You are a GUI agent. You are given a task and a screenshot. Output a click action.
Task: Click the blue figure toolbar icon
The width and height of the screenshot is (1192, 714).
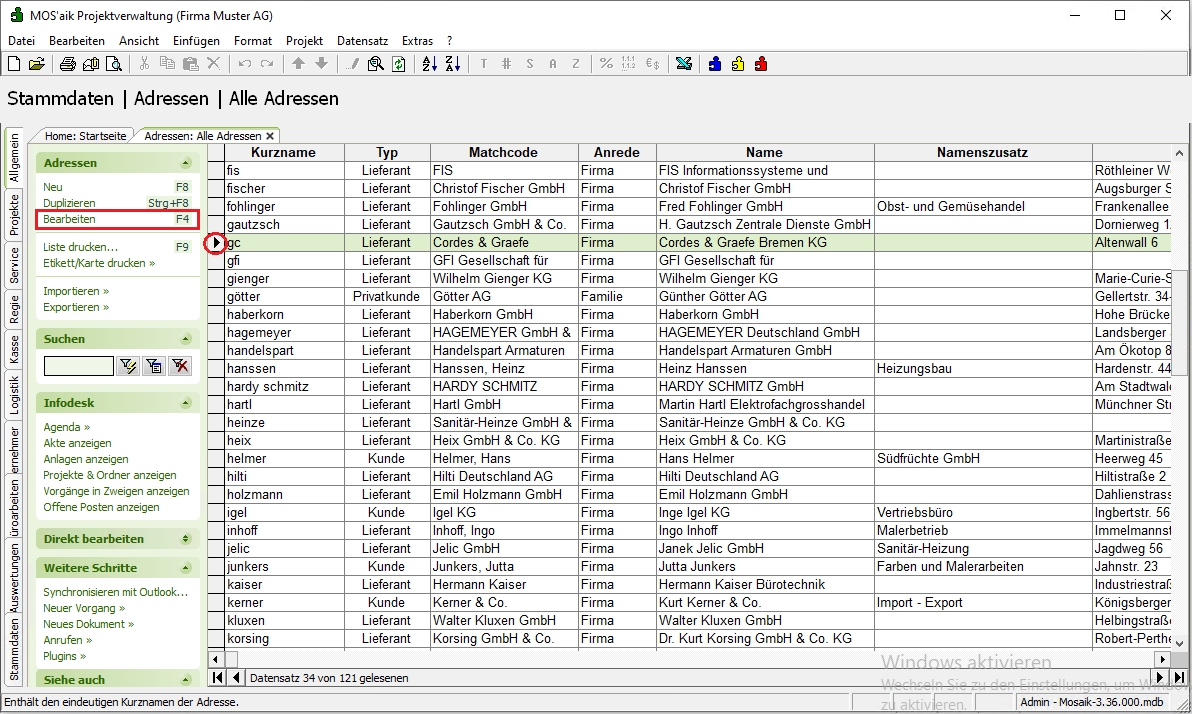click(x=715, y=64)
